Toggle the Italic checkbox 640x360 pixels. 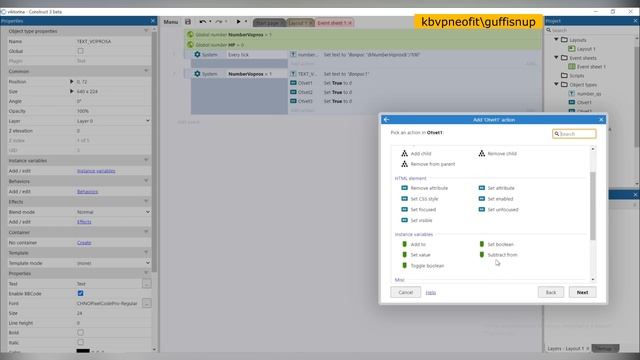click(x=80, y=342)
